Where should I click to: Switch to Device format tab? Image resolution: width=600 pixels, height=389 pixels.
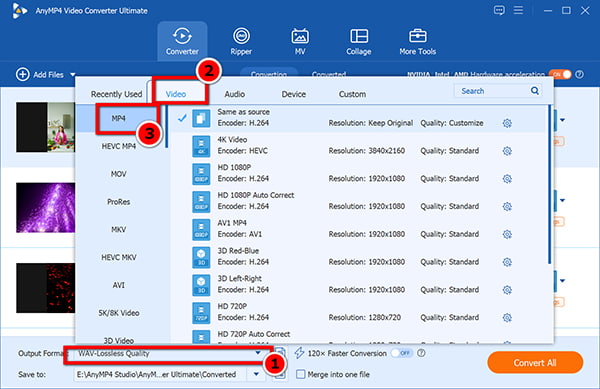(293, 94)
